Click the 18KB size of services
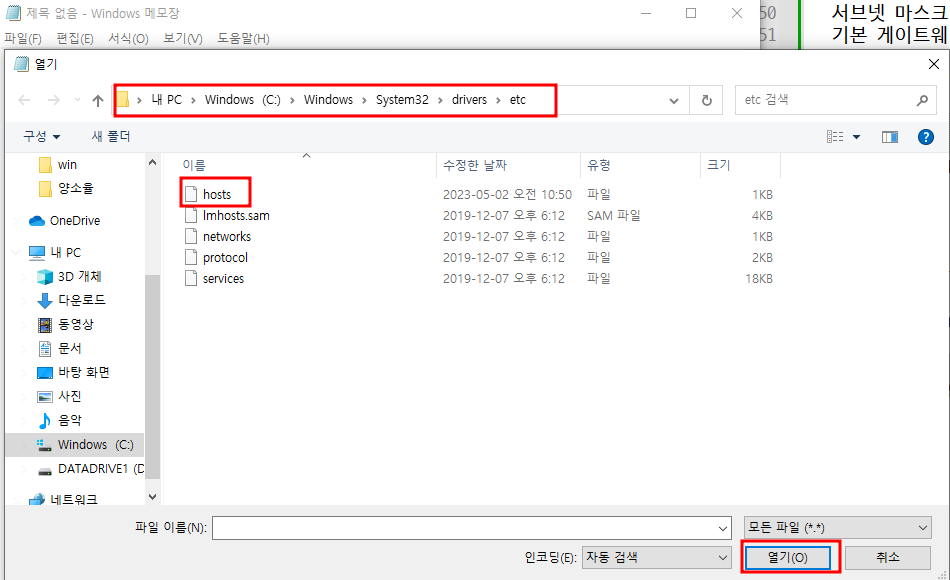This screenshot has width=950, height=580. tap(759, 279)
